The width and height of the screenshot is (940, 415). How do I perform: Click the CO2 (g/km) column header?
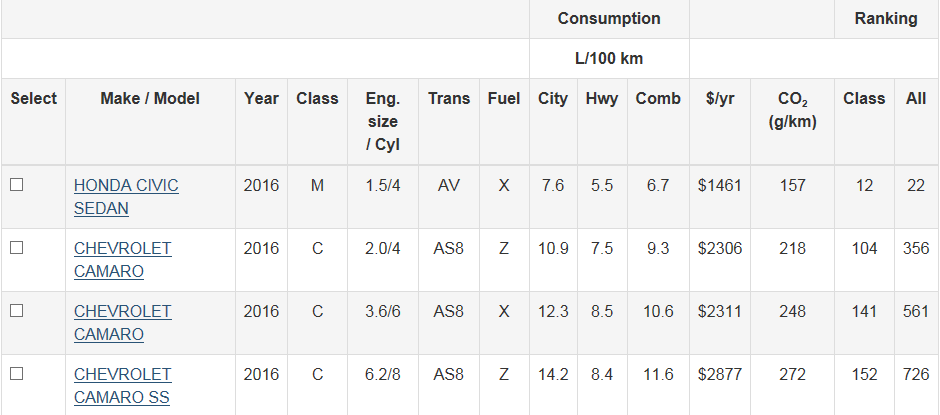tap(792, 110)
